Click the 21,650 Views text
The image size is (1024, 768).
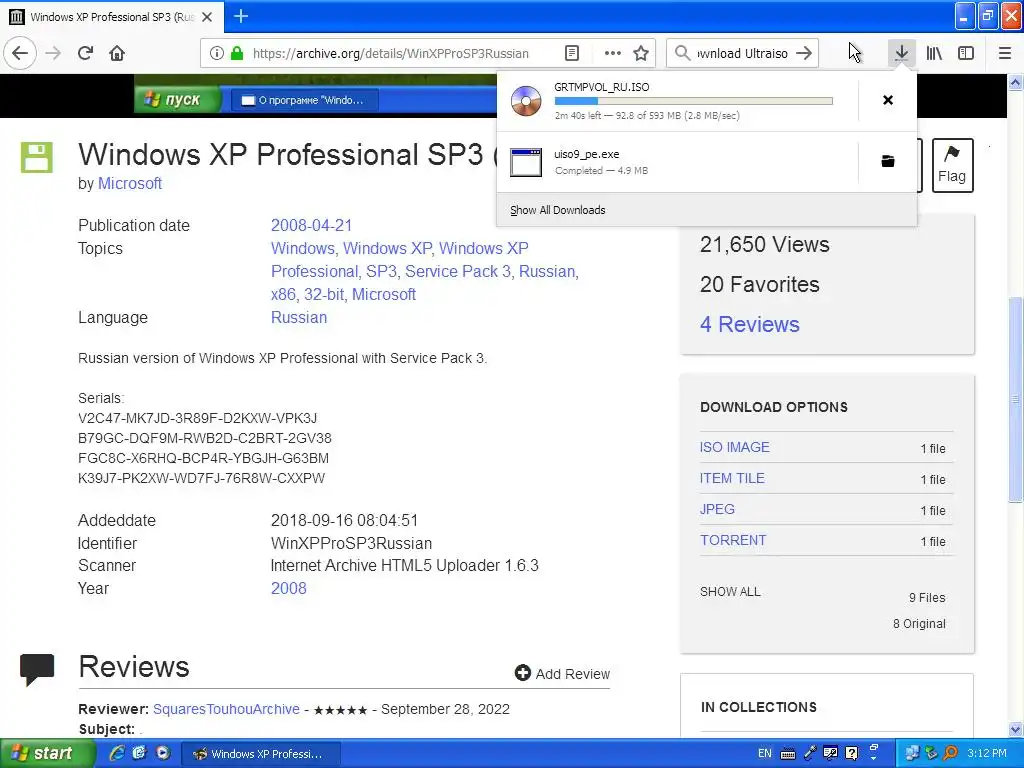765,244
